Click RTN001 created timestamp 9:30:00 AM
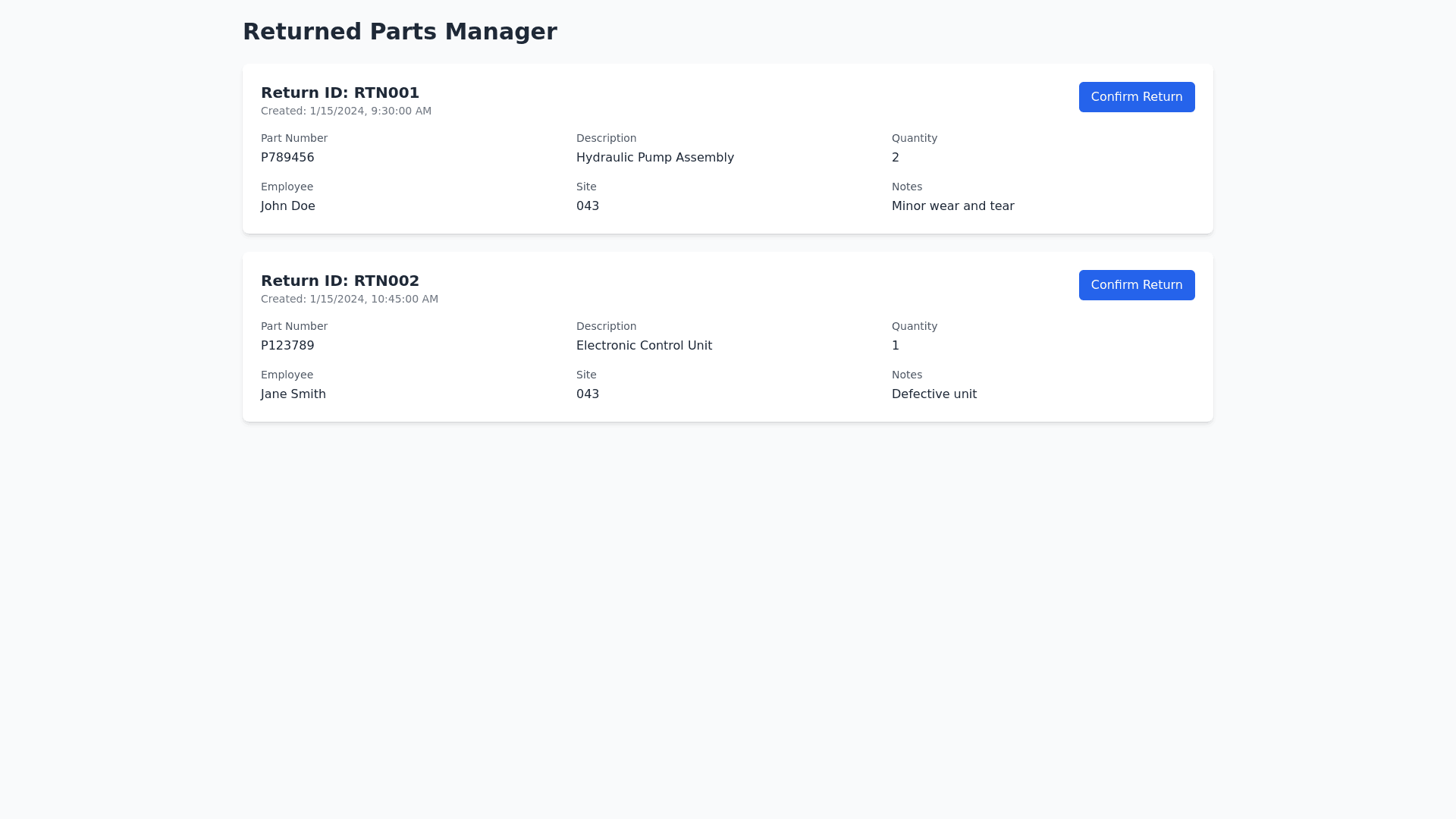 click(x=346, y=111)
